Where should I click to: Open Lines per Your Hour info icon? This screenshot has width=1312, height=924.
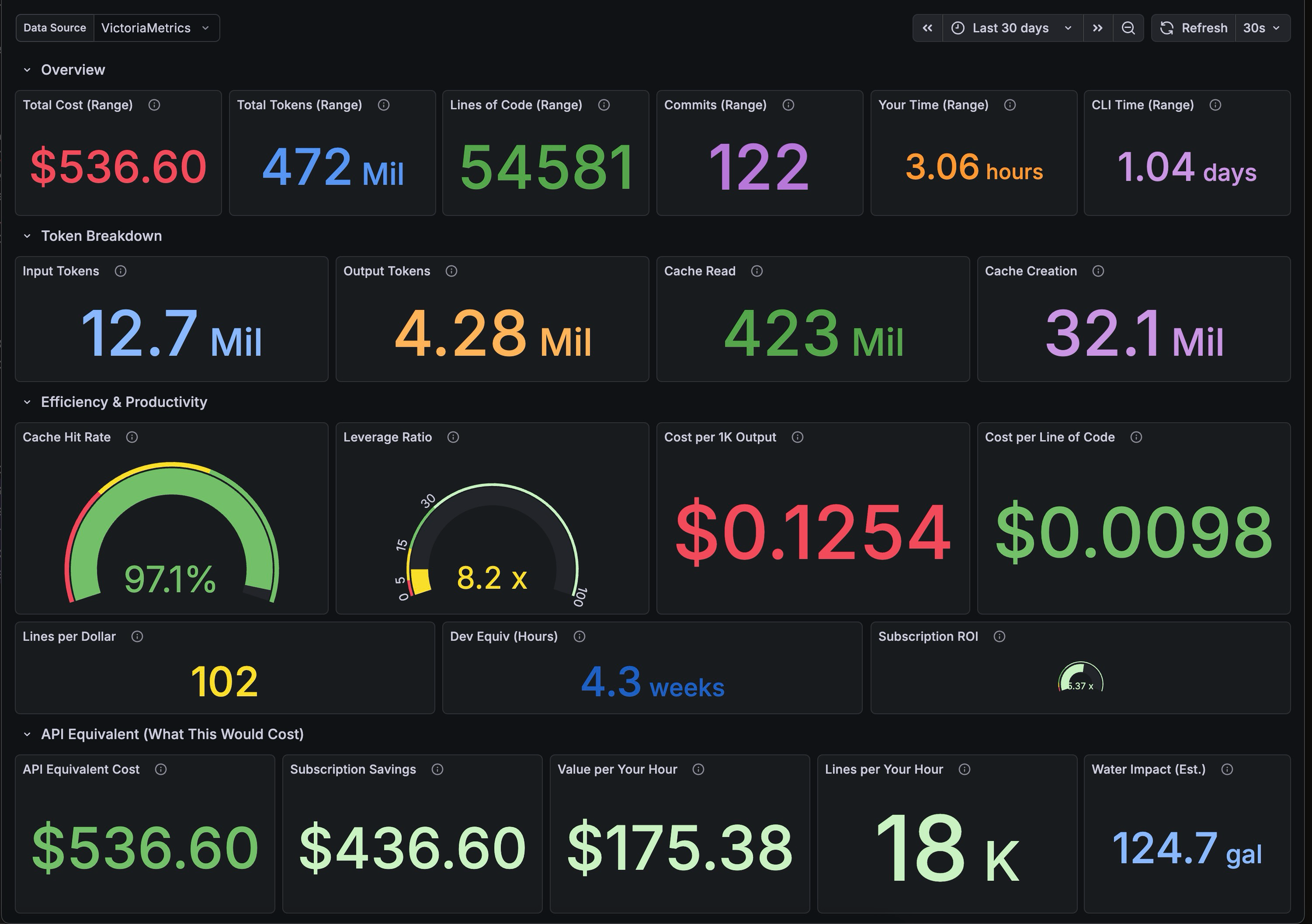(x=964, y=770)
